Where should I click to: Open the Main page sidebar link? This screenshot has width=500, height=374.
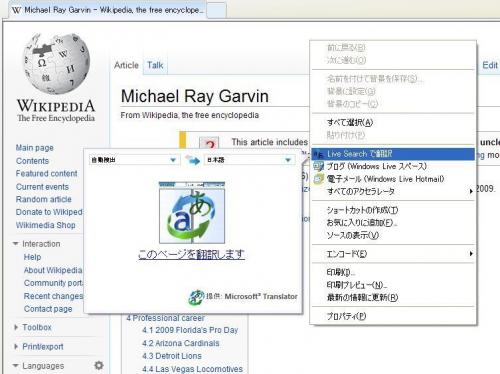pos(35,148)
